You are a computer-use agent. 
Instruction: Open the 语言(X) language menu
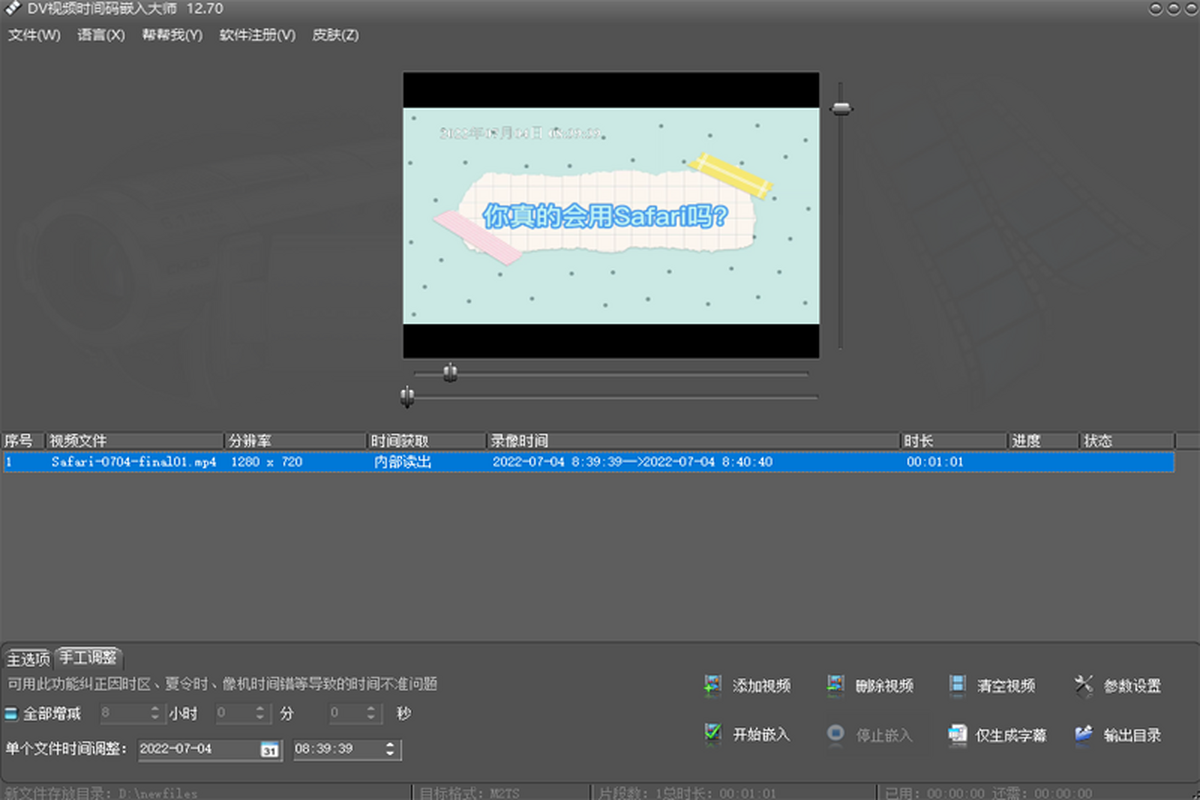click(x=101, y=35)
